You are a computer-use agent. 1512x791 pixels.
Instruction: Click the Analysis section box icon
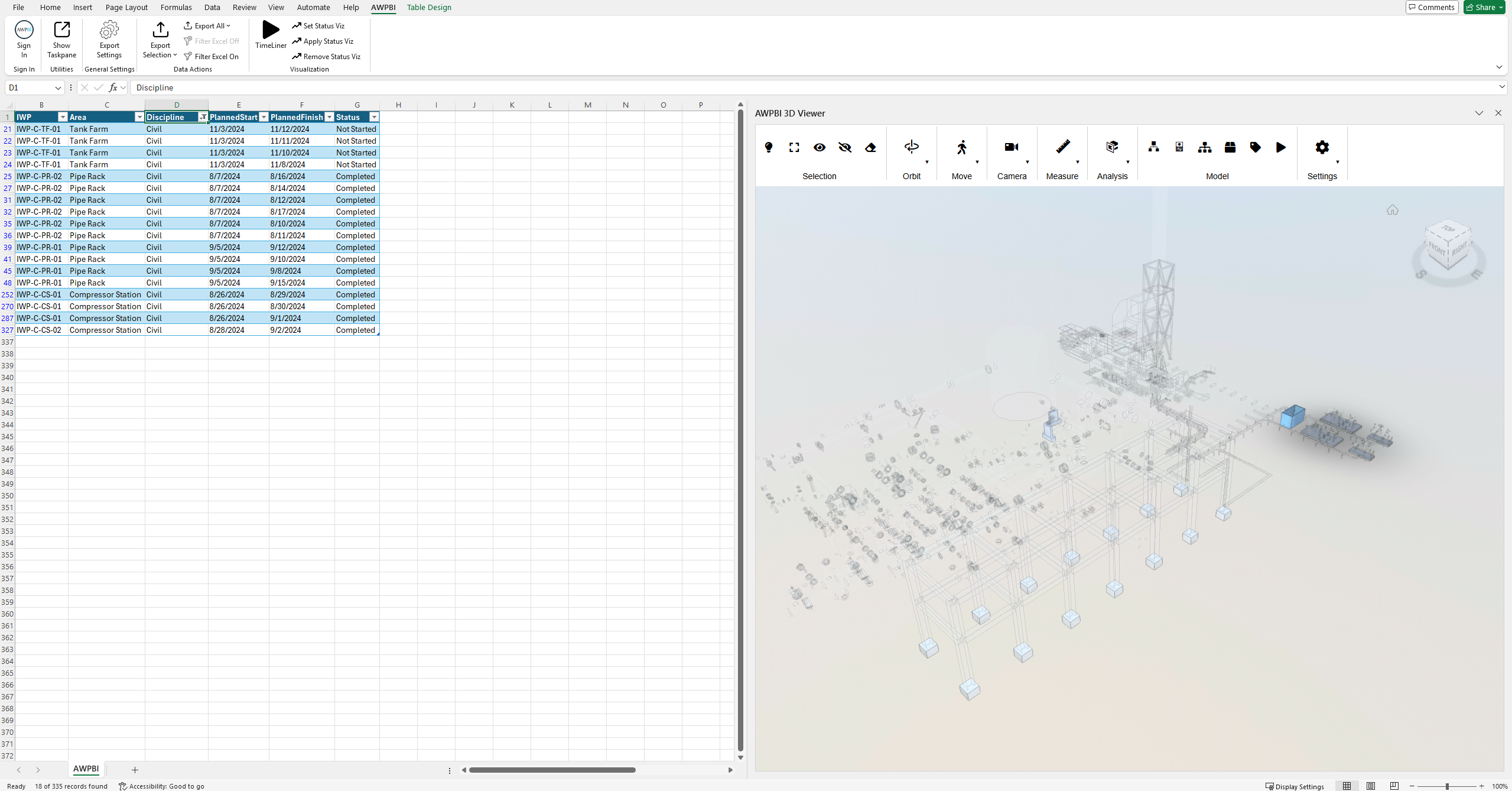click(x=1113, y=147)
